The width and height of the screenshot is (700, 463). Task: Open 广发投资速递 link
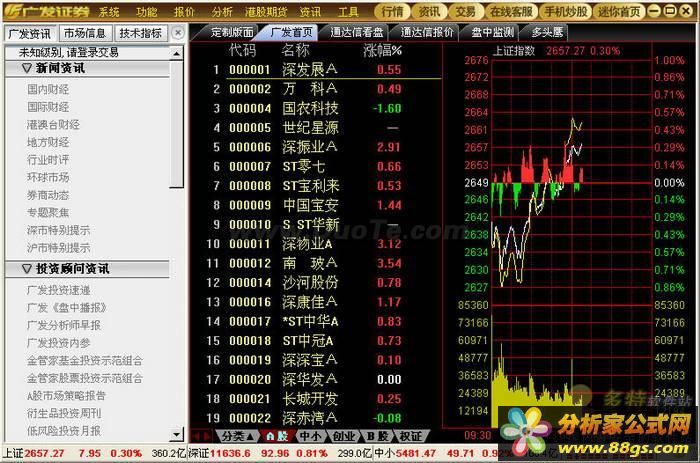coord(58,290)
